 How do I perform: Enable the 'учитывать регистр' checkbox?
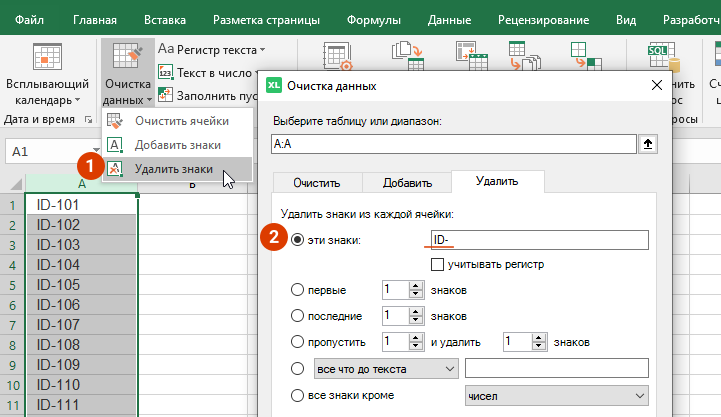(x=437, y=264)
